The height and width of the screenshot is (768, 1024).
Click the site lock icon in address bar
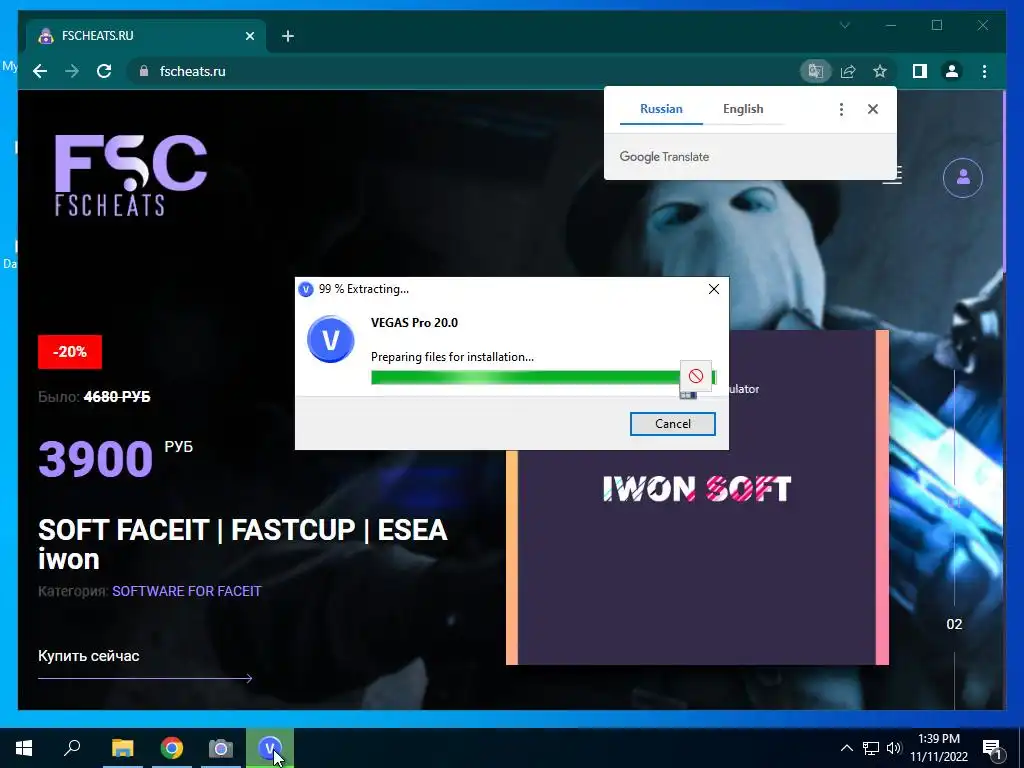tap(144, 71)
